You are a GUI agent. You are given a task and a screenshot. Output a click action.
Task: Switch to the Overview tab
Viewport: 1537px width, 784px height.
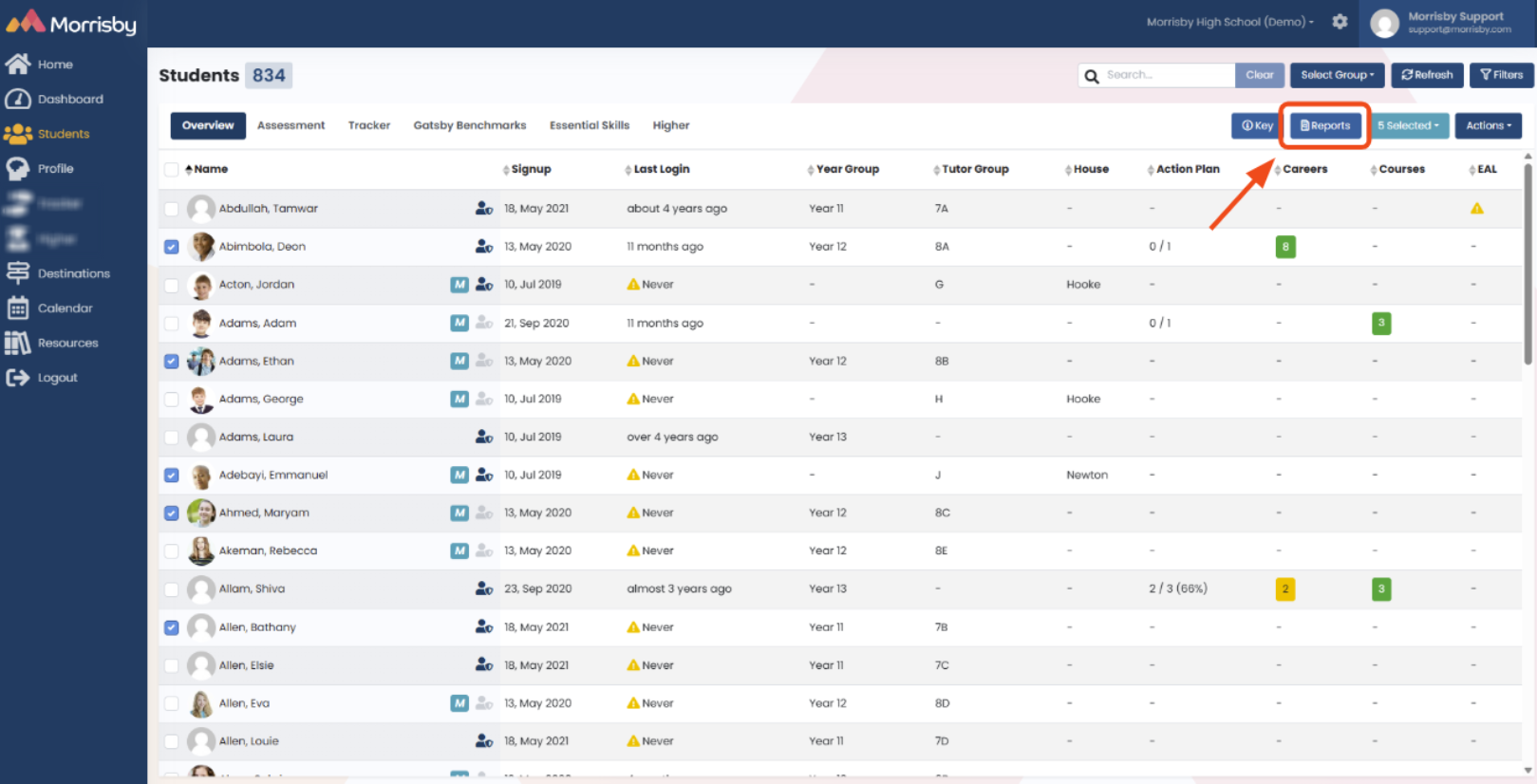[x=208, y=125]
